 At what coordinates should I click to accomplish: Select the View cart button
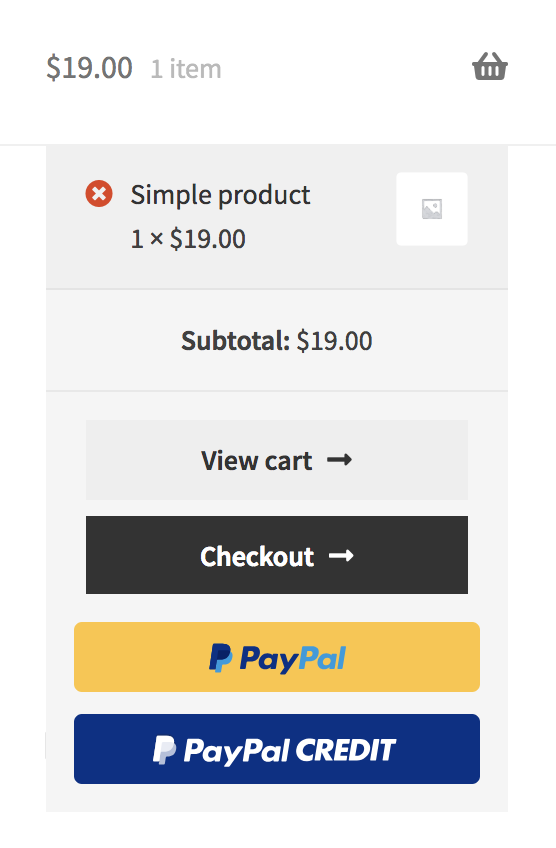point(277,460)
